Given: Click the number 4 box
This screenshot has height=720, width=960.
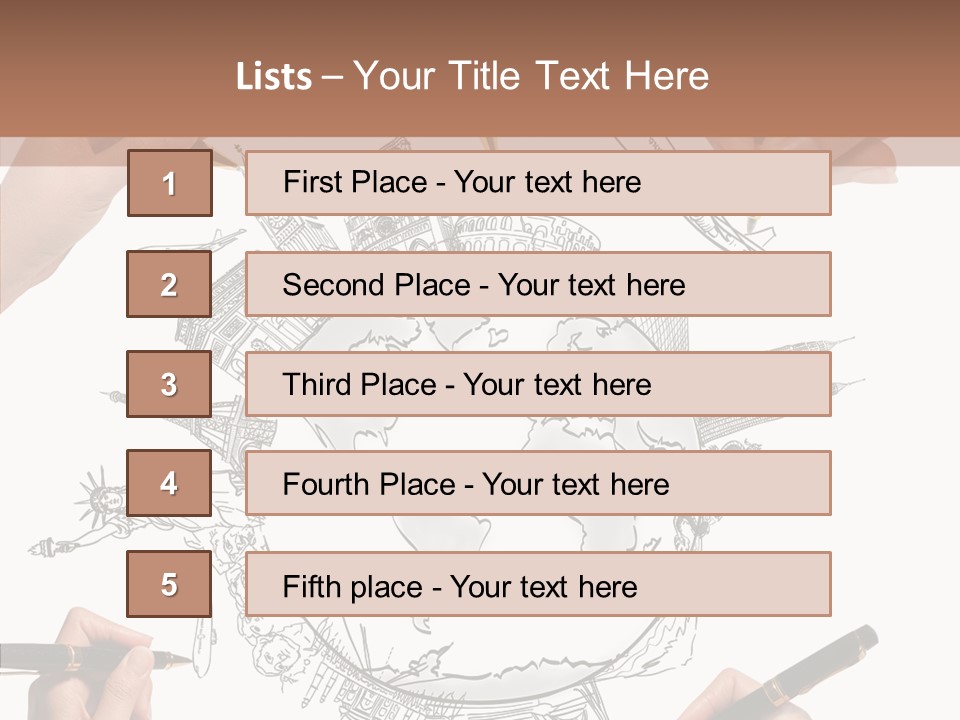Looking at the screenshot, I should click(169, 483).
